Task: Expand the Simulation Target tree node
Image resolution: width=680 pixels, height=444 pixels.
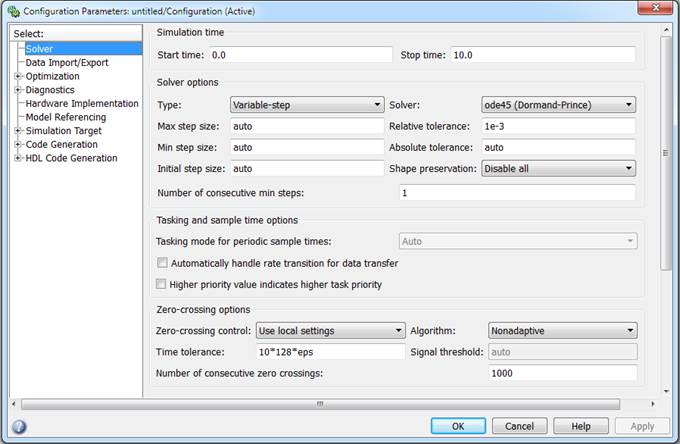Action: (18, 131)
